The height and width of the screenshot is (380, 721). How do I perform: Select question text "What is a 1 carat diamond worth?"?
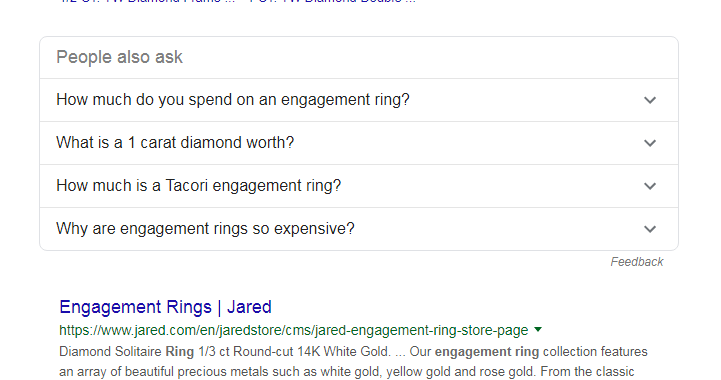pyautogui.click(x=175, y=143)
